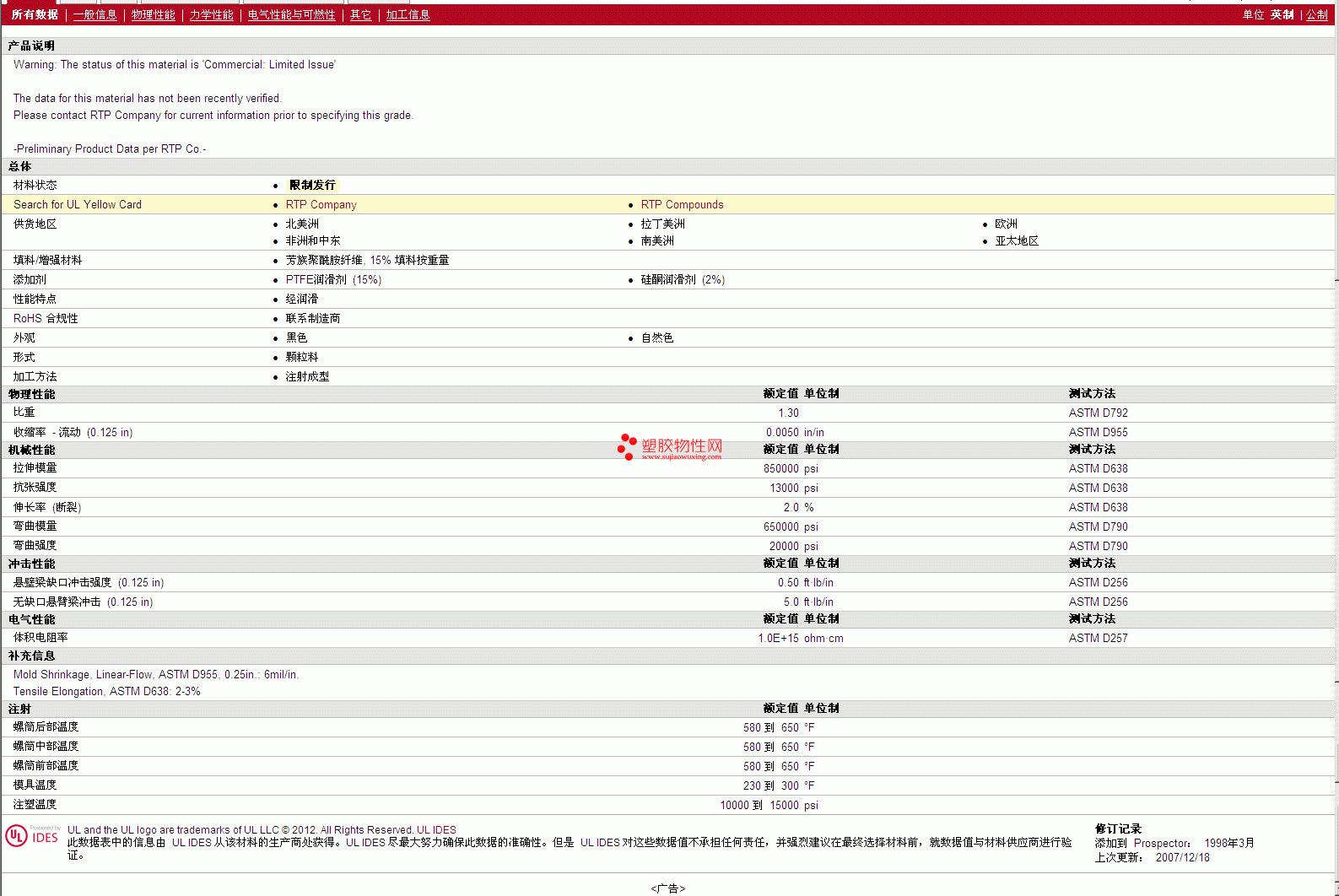Click the 欧洲 region entry
Image resolution: width=1339 pixels, height=896 pixels.
point(1007,224)
